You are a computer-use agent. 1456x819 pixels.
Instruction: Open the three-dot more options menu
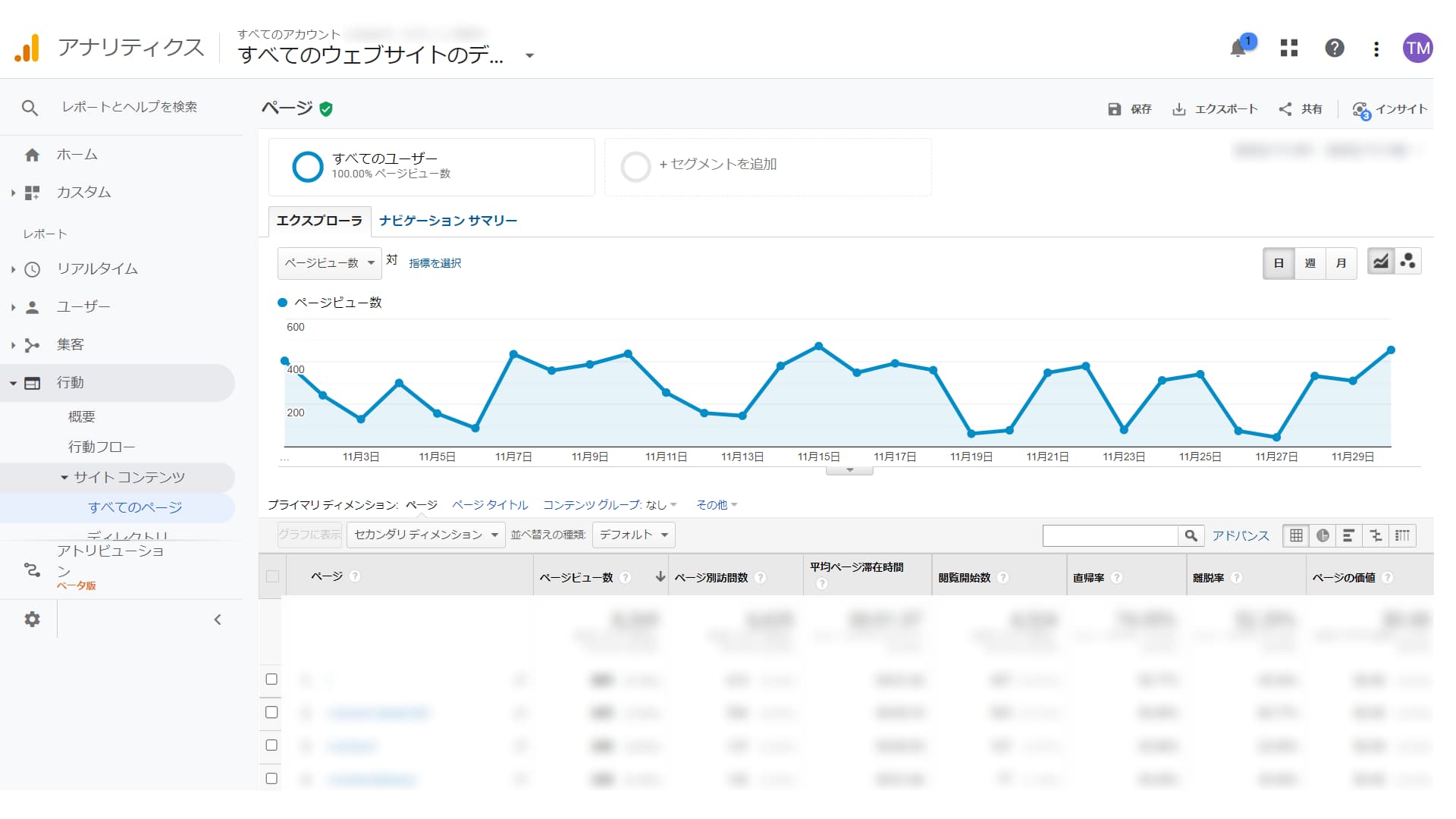point(1376,49)
